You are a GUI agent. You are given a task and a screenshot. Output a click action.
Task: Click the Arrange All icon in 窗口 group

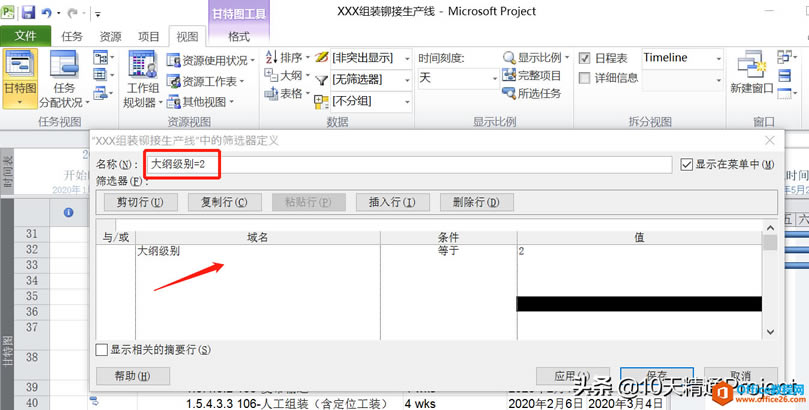pyautogui.click(x=785, y=76)
